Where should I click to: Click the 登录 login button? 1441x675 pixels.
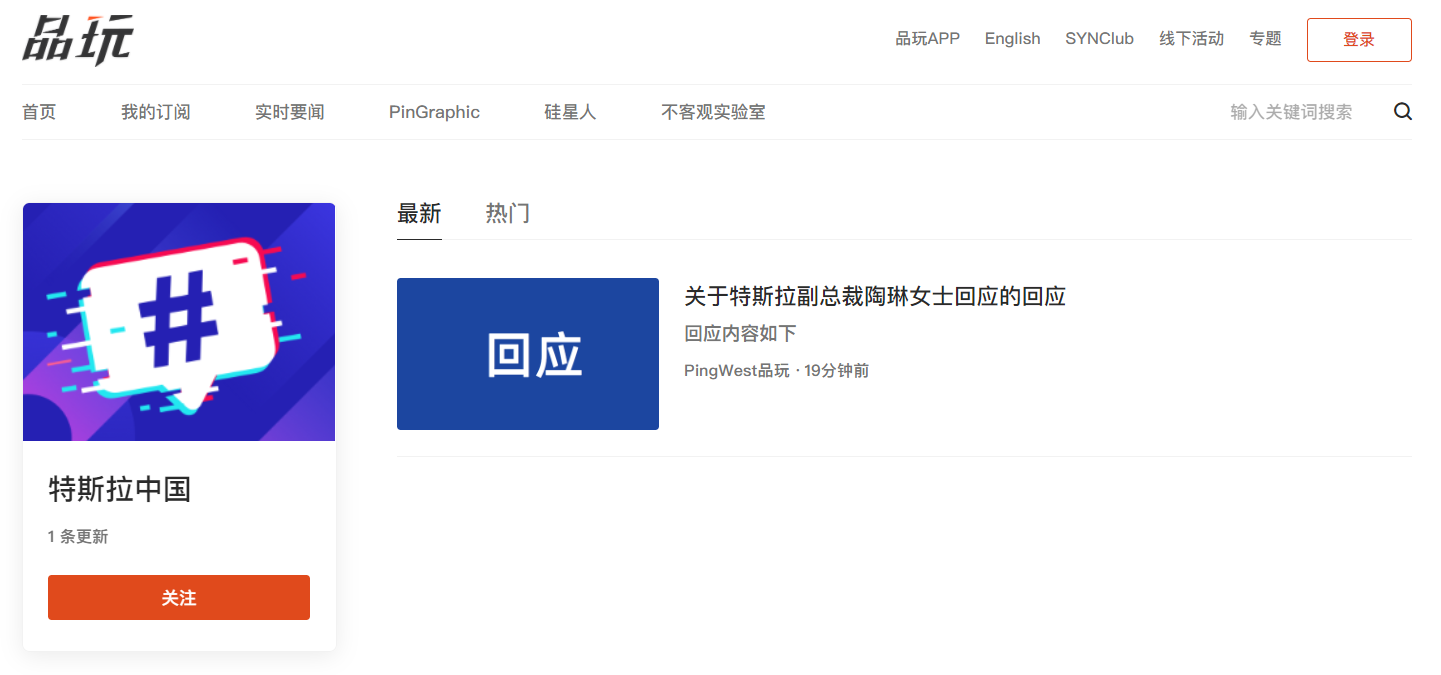coord(1358,40)
